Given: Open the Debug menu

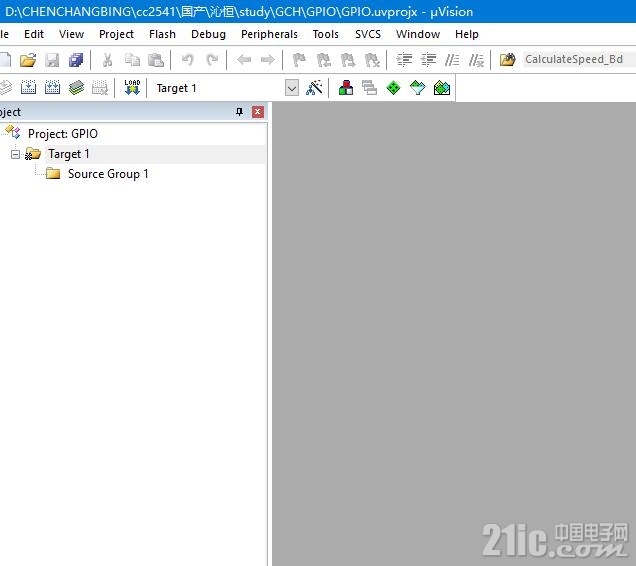Looking at the screenshot, I should (208, 34).
